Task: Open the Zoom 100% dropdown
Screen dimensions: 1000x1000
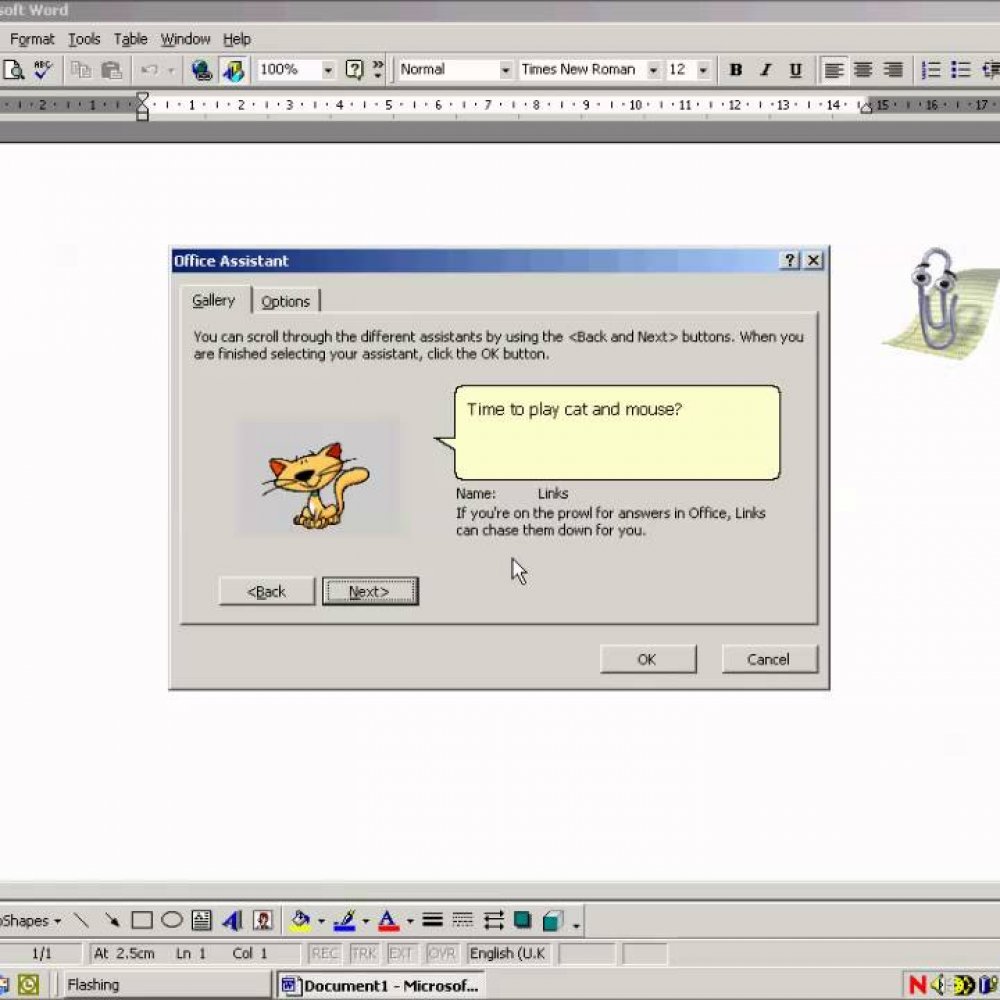Action: 327,70
